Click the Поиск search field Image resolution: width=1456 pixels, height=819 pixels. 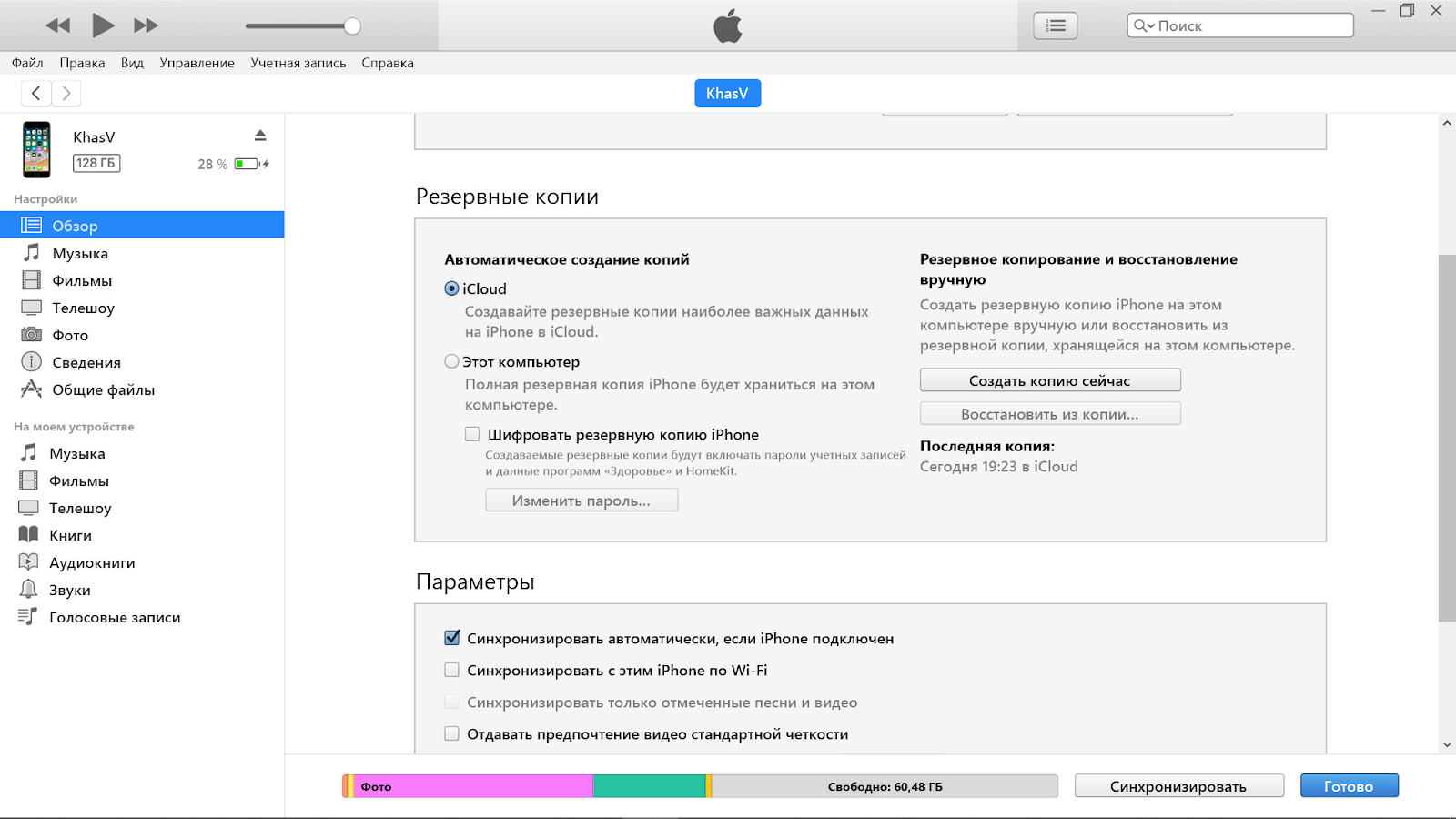[x=1240, y=25]
